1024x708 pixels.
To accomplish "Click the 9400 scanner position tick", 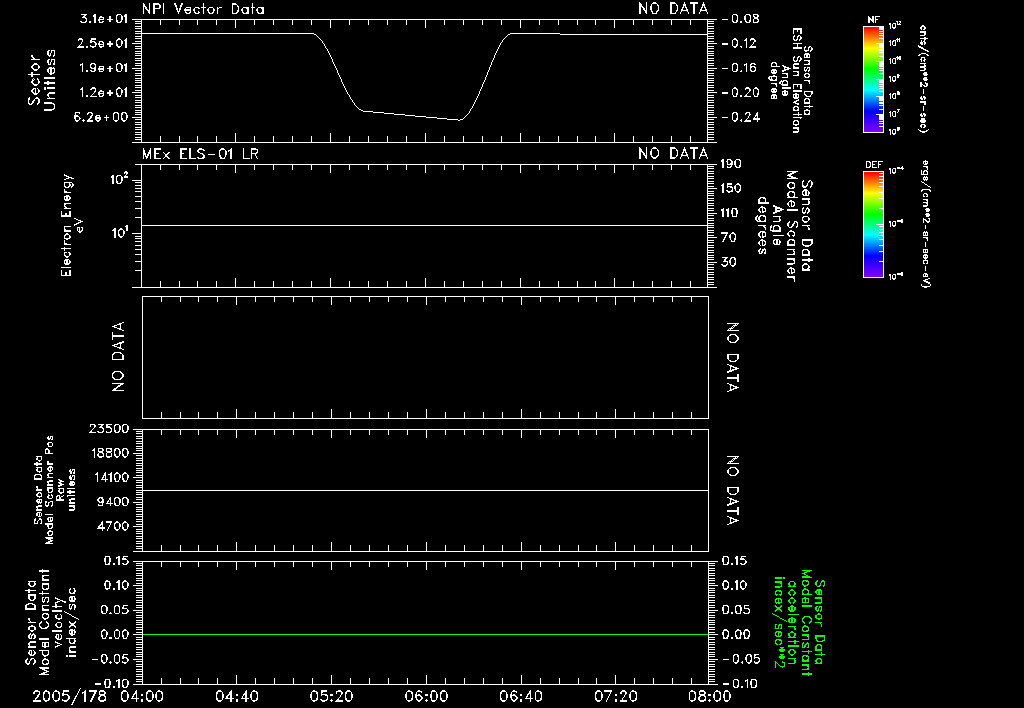I will point(113,502).
